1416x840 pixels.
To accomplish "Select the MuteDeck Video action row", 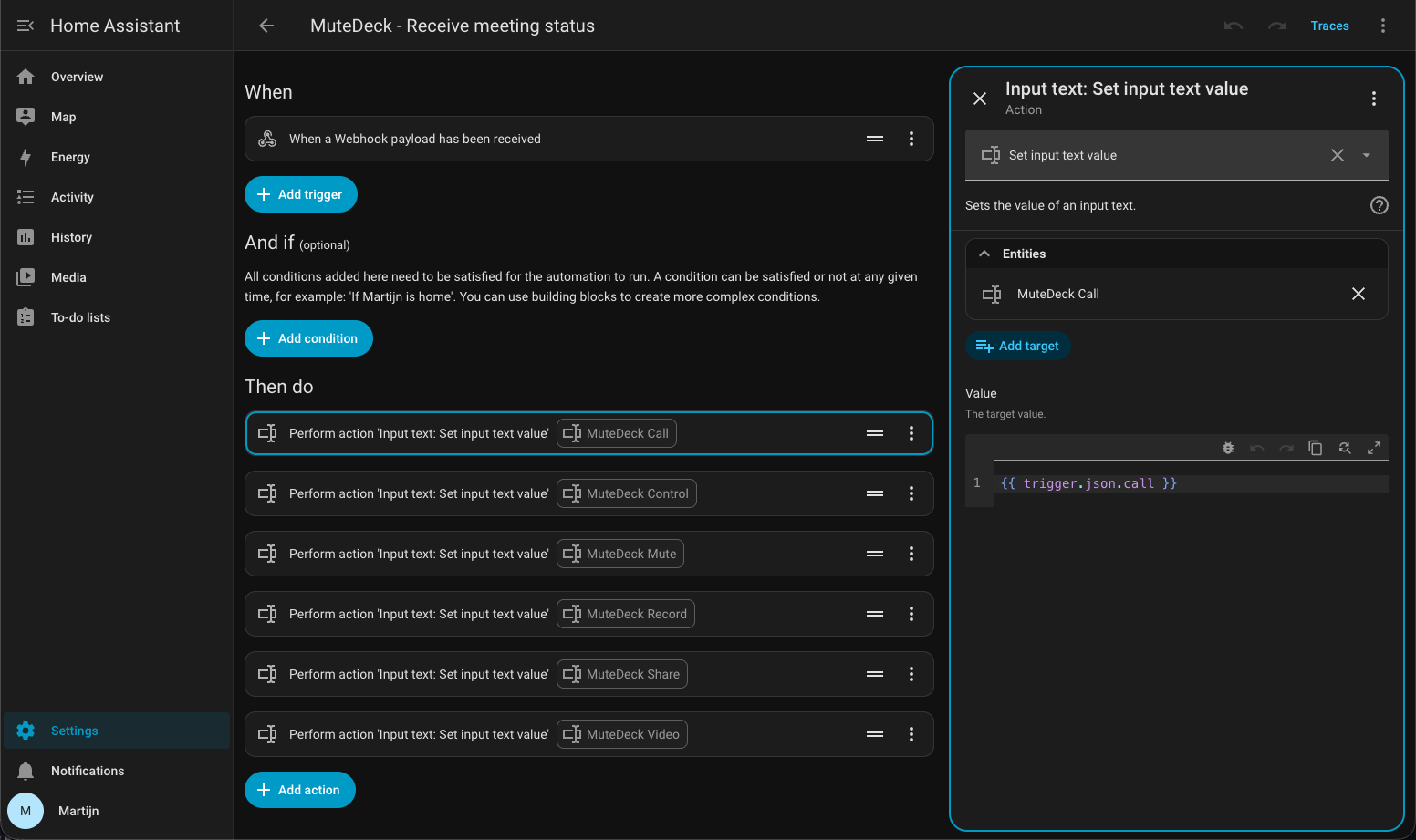I will (588, 734).
